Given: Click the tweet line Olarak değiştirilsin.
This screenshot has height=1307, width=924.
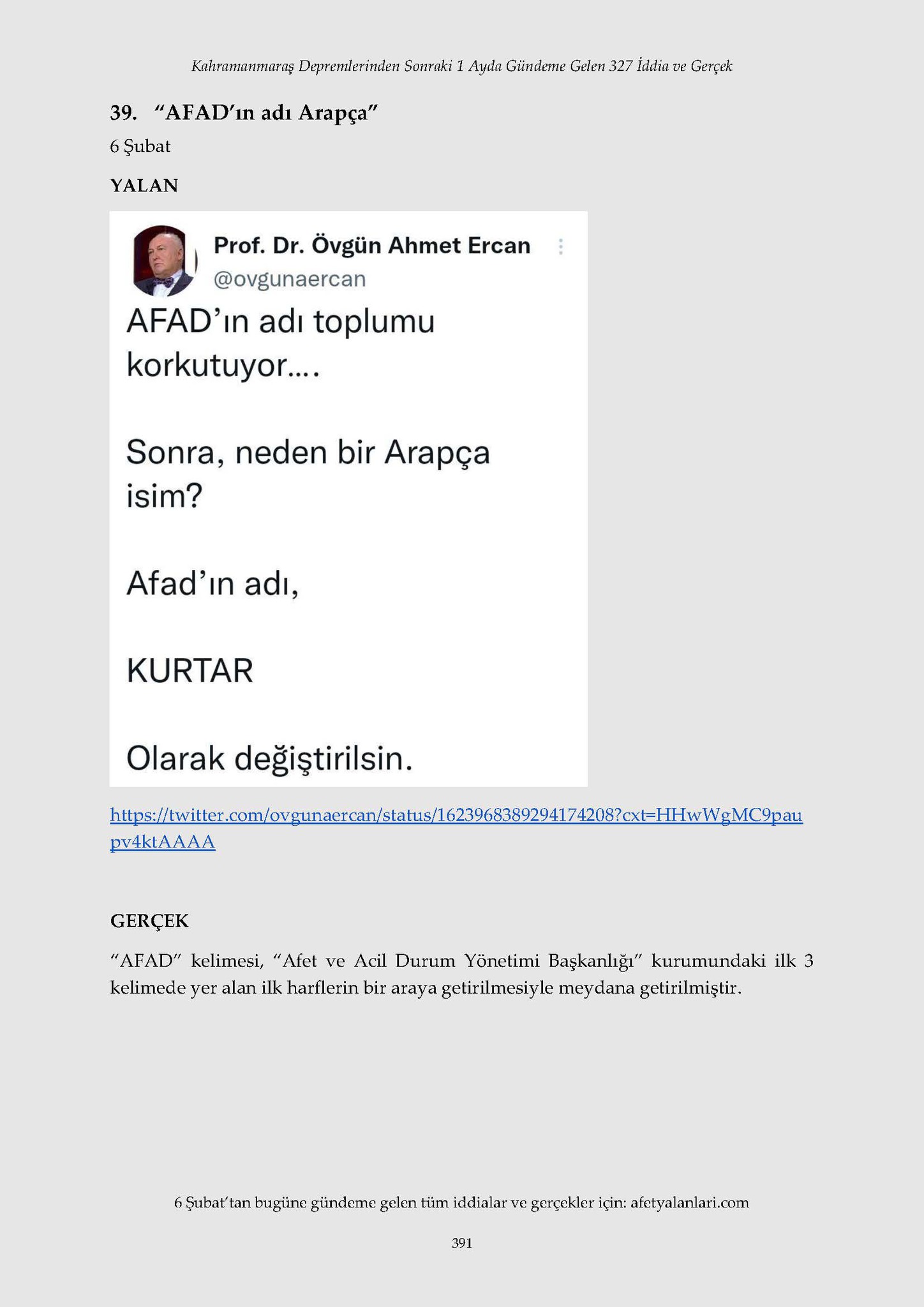Looking at the screenshot, I should click(270, 759).
